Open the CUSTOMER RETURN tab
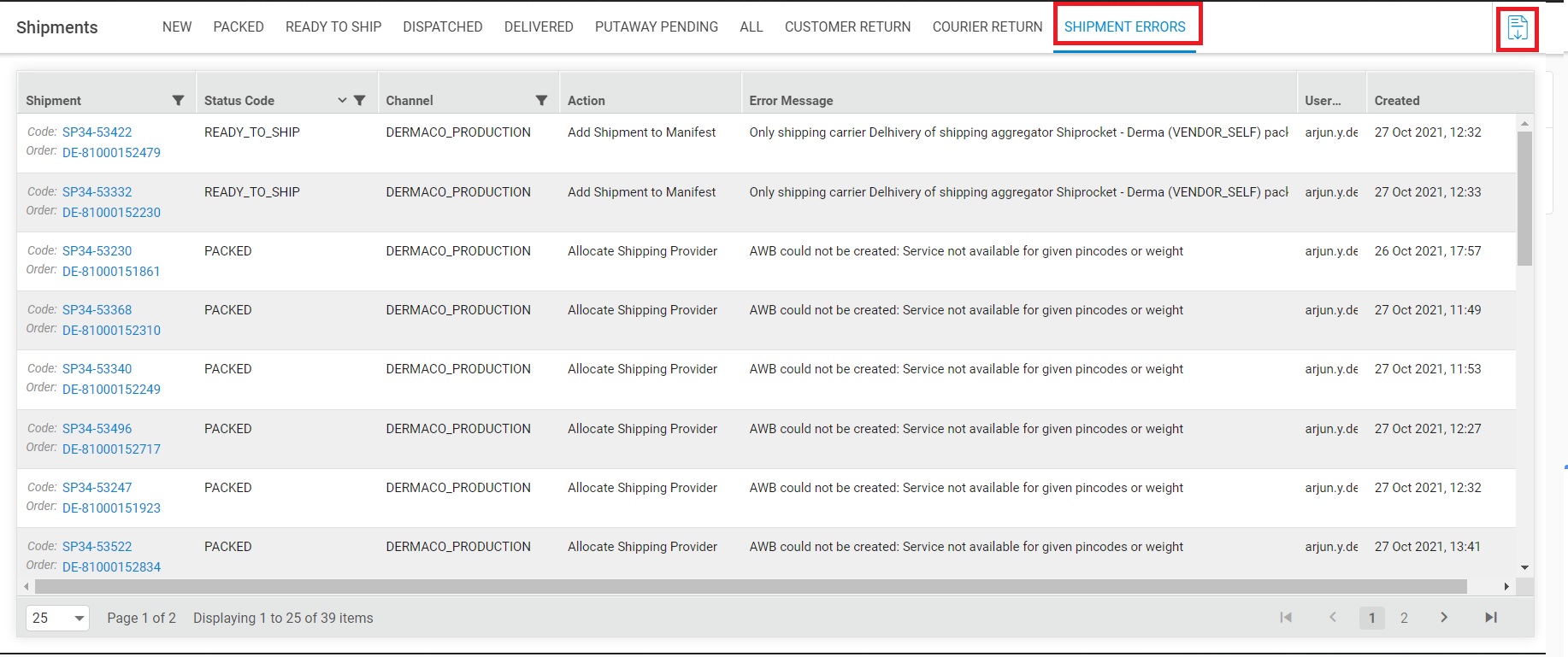 tap(848, 27)
